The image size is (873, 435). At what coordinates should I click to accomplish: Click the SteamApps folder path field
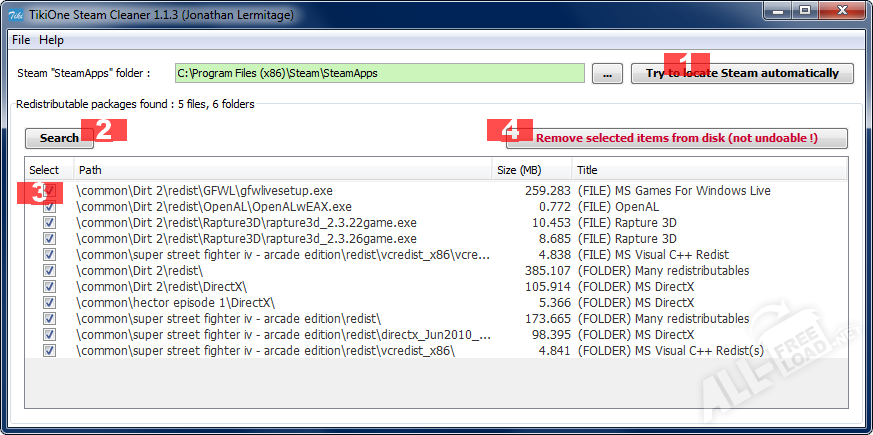[379, 73]
